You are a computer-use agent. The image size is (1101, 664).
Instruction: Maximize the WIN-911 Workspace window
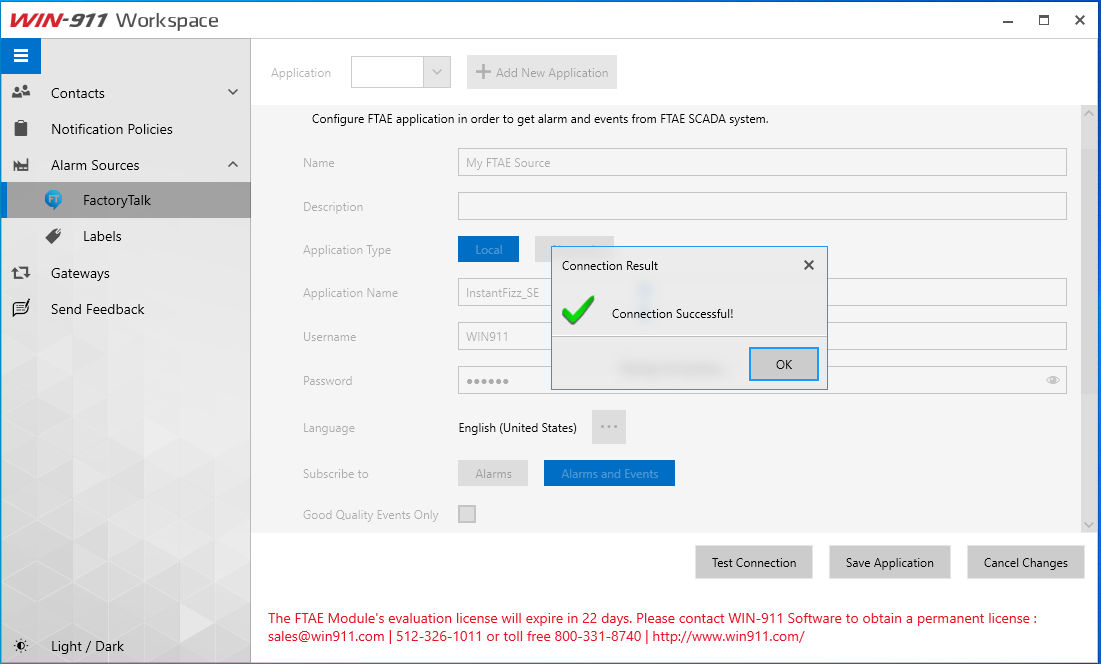(x=1044, y=20)
